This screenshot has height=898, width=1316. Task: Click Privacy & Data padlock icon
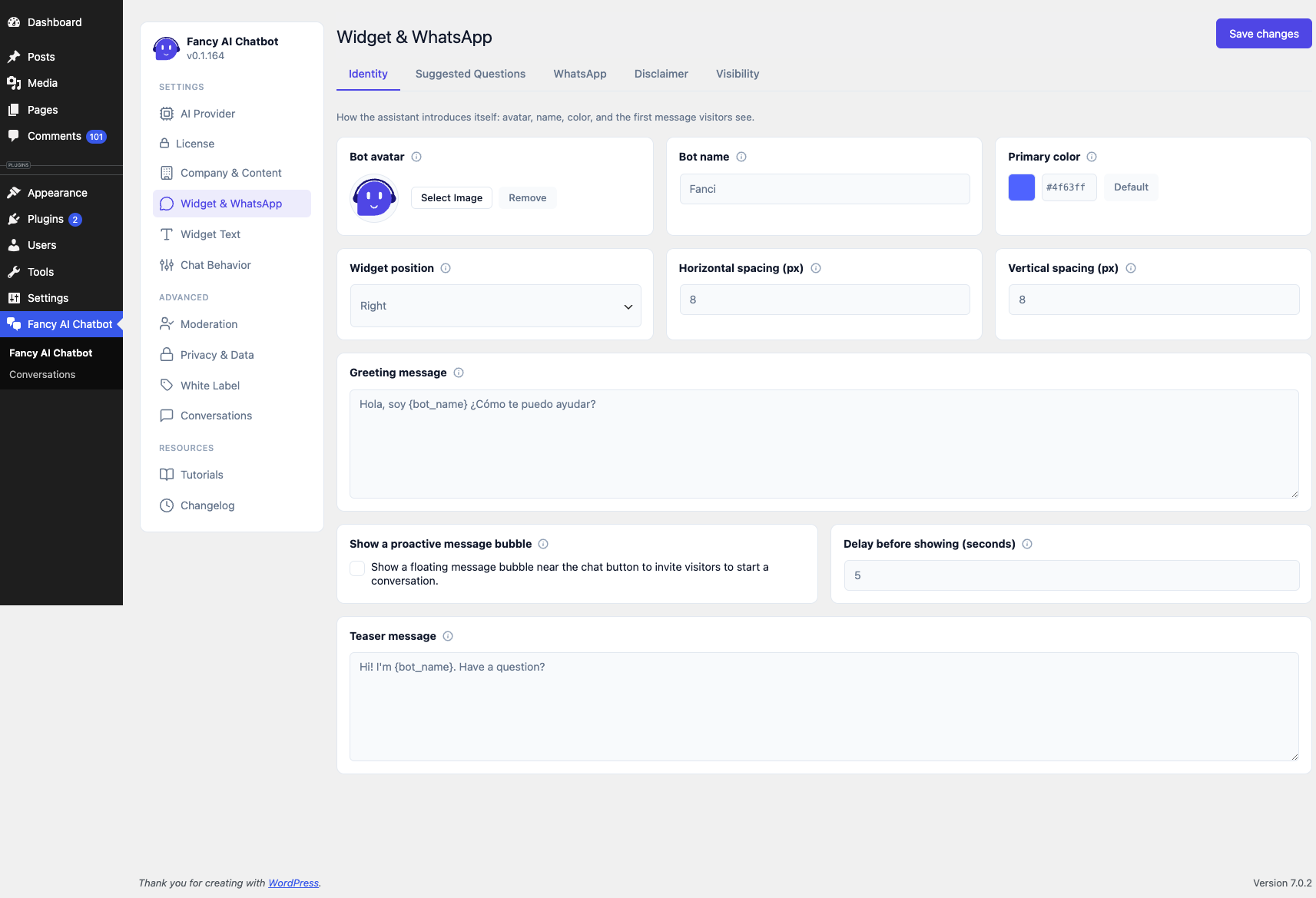tap(167, 355)
